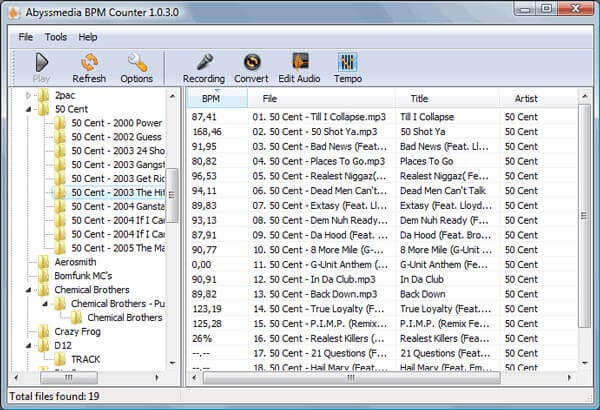Click the TRACK folder icon

(60, 359)
